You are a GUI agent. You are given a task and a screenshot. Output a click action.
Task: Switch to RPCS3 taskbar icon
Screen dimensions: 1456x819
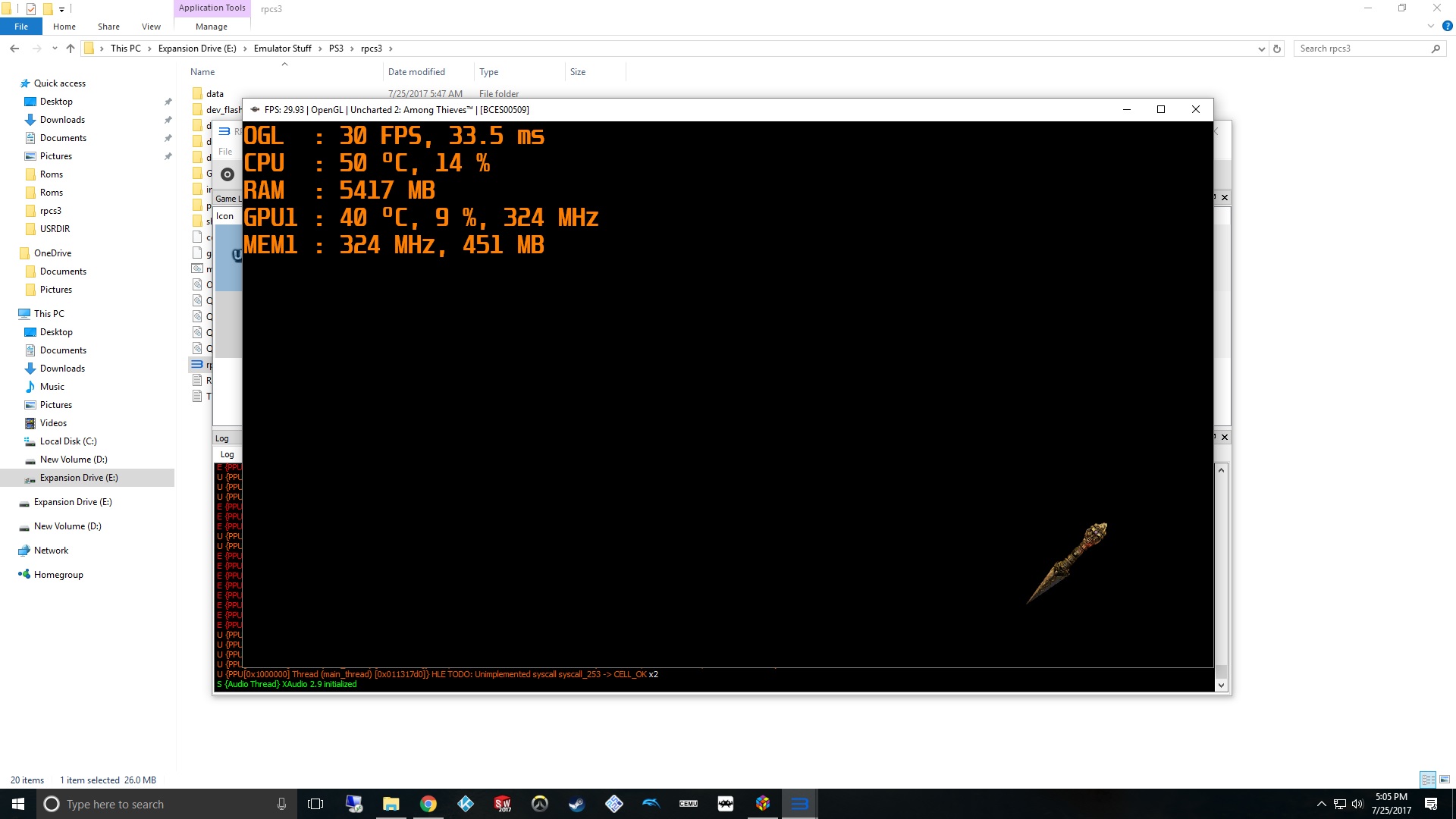[799, 804]
